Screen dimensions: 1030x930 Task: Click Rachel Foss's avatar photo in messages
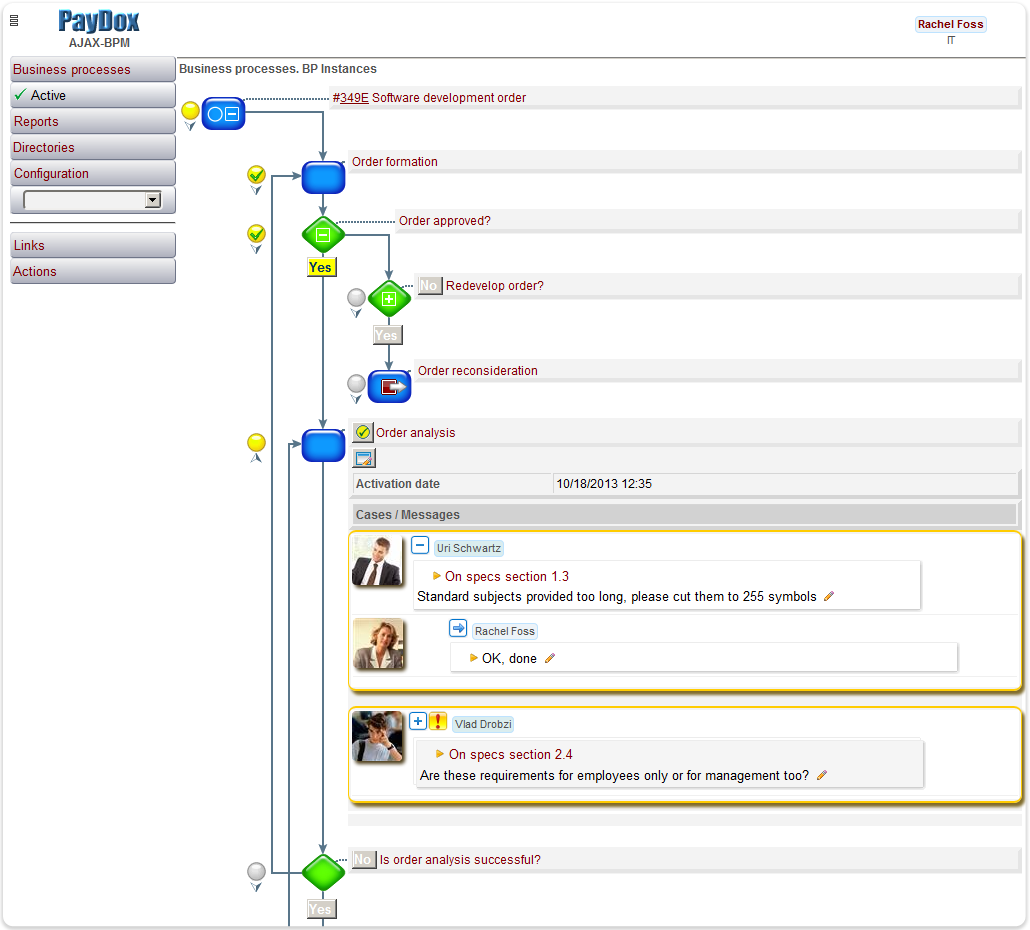(x=378, y=644)
